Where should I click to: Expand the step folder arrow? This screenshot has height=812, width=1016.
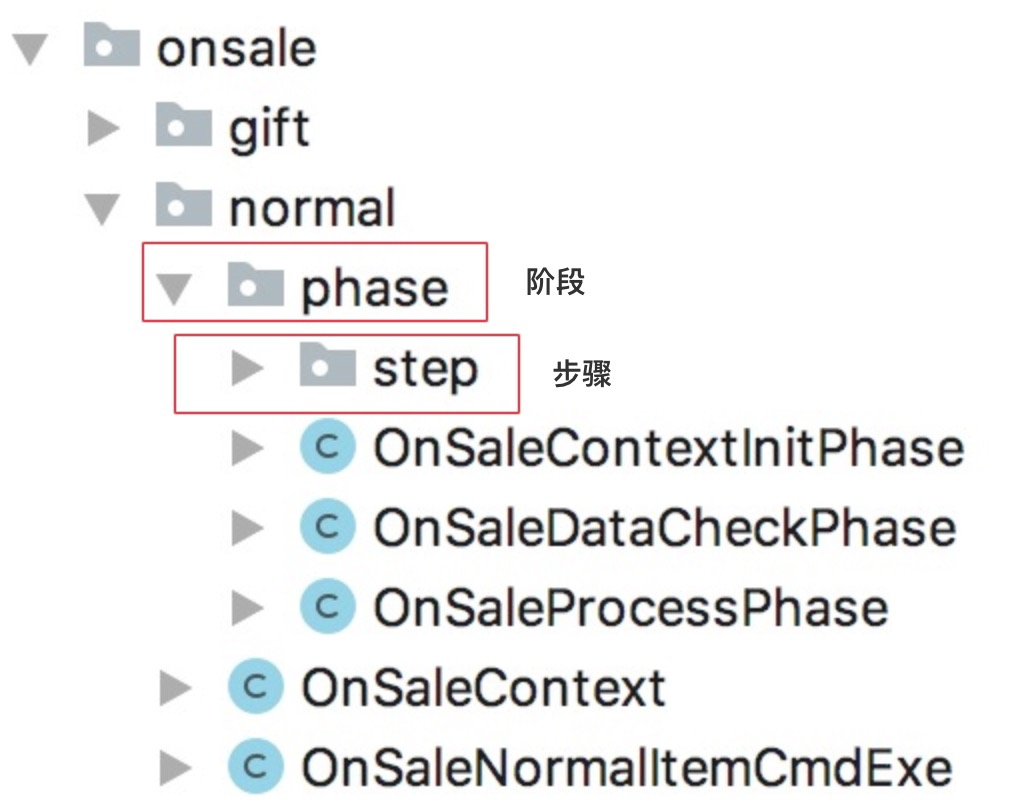pos(248,367)
